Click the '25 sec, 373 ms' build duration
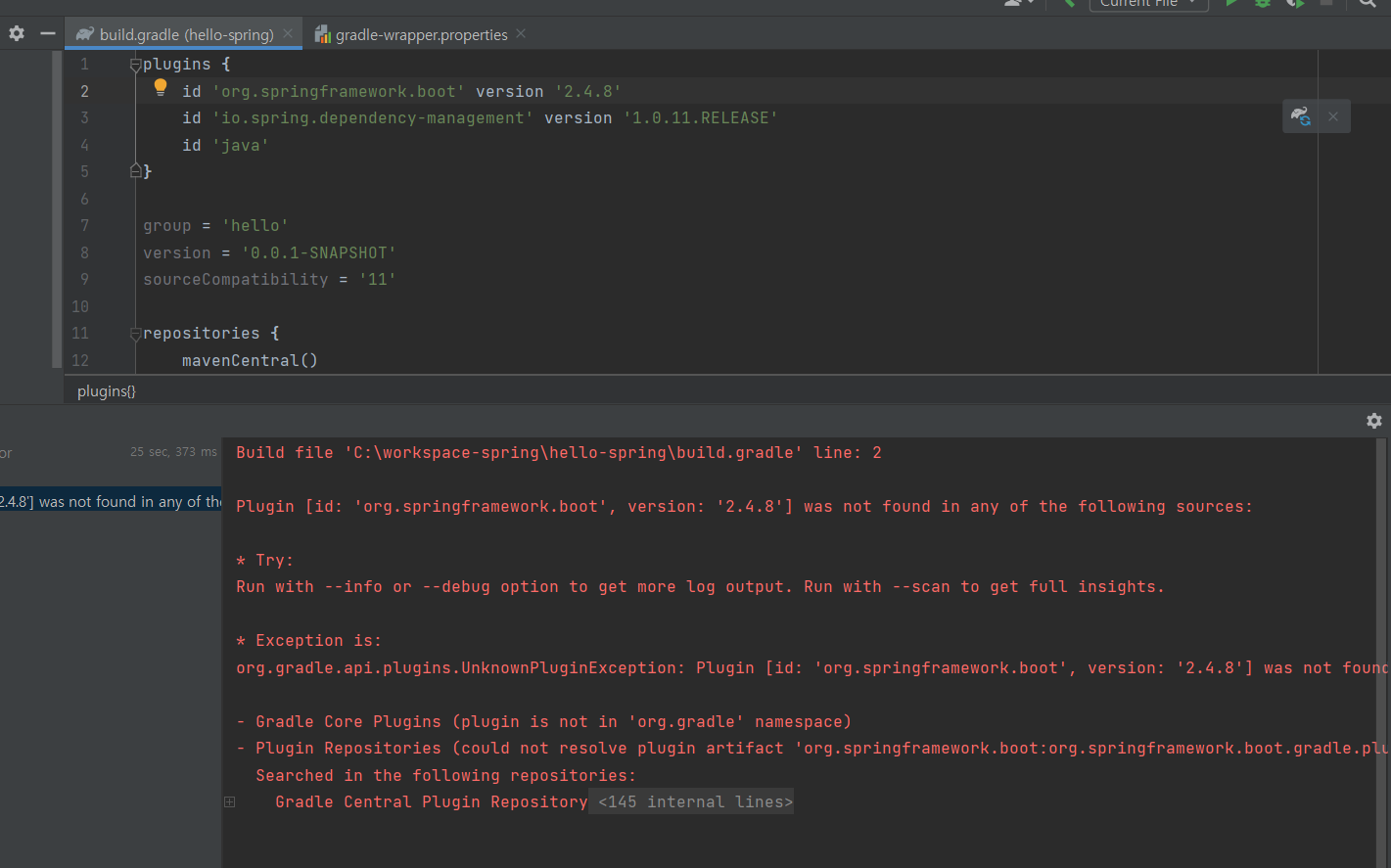Image resolution: width=1391 pixels, height=868 pixels. point(173,452)
